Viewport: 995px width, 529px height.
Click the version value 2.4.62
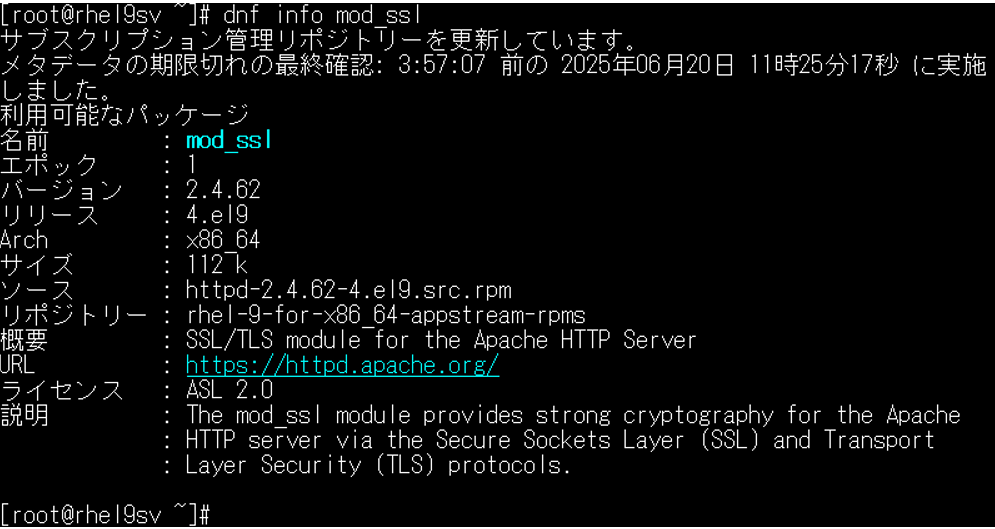coord(223,191)
